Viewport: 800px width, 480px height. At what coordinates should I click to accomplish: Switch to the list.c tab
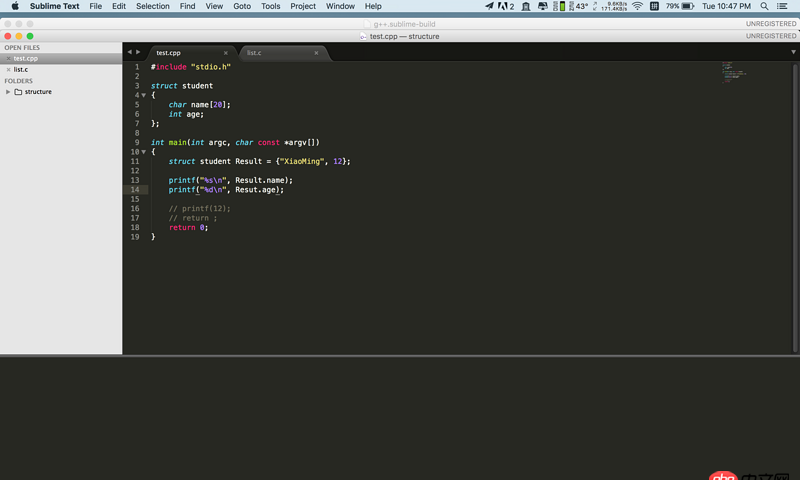281,53
